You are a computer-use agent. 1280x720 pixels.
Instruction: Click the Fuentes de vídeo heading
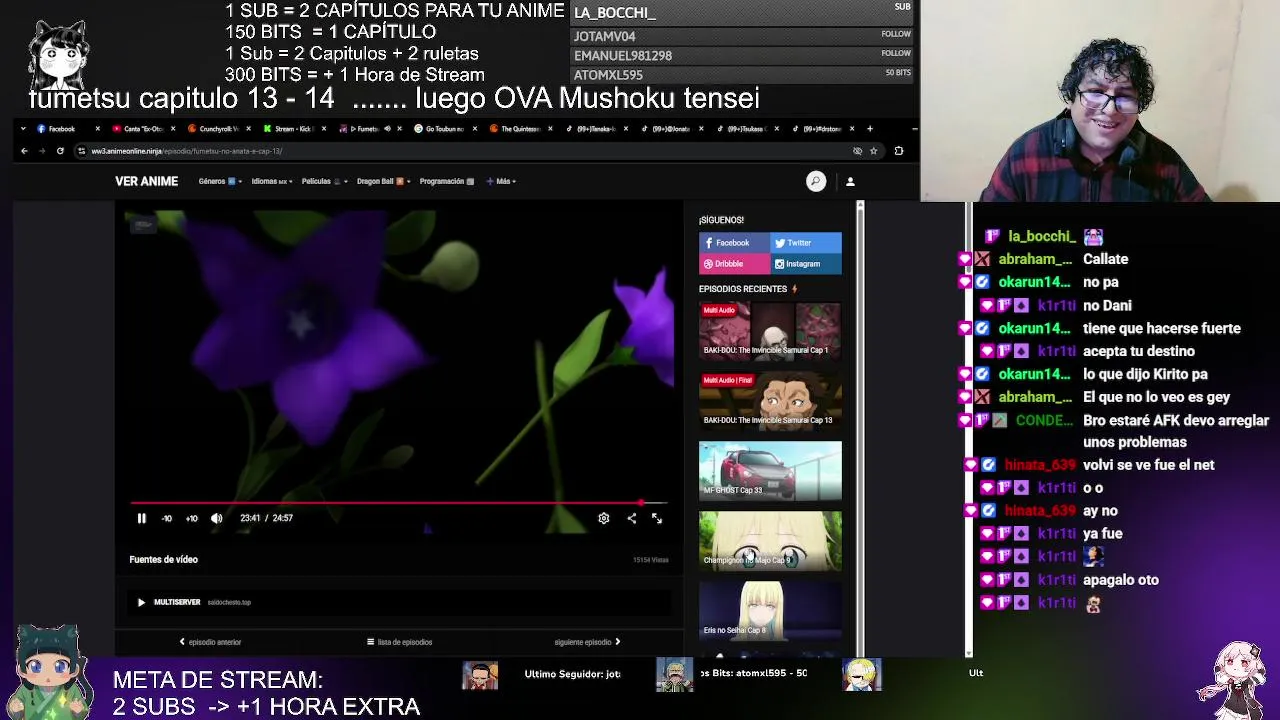click(x=163, y=560)
